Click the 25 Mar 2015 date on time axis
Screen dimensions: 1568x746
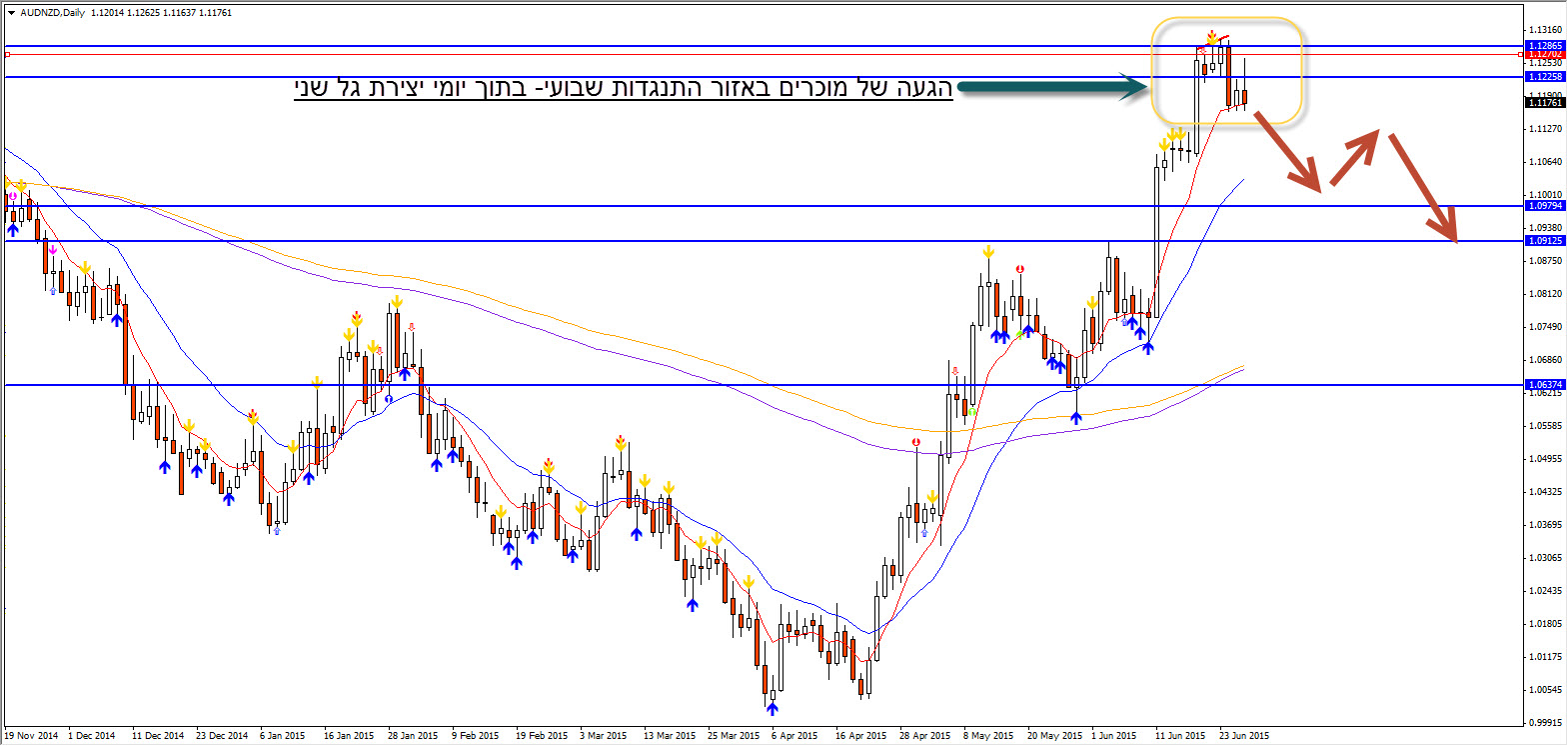(734, 736)
